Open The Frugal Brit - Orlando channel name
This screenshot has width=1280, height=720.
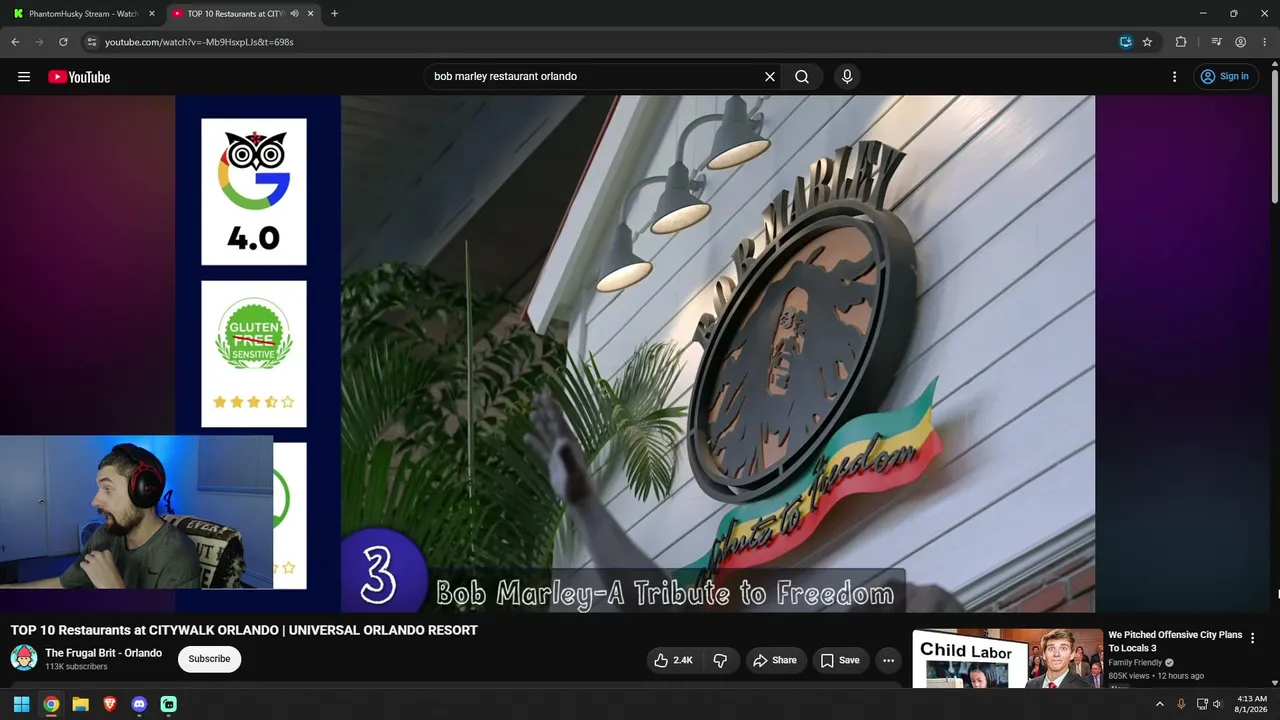coord(103,653)
